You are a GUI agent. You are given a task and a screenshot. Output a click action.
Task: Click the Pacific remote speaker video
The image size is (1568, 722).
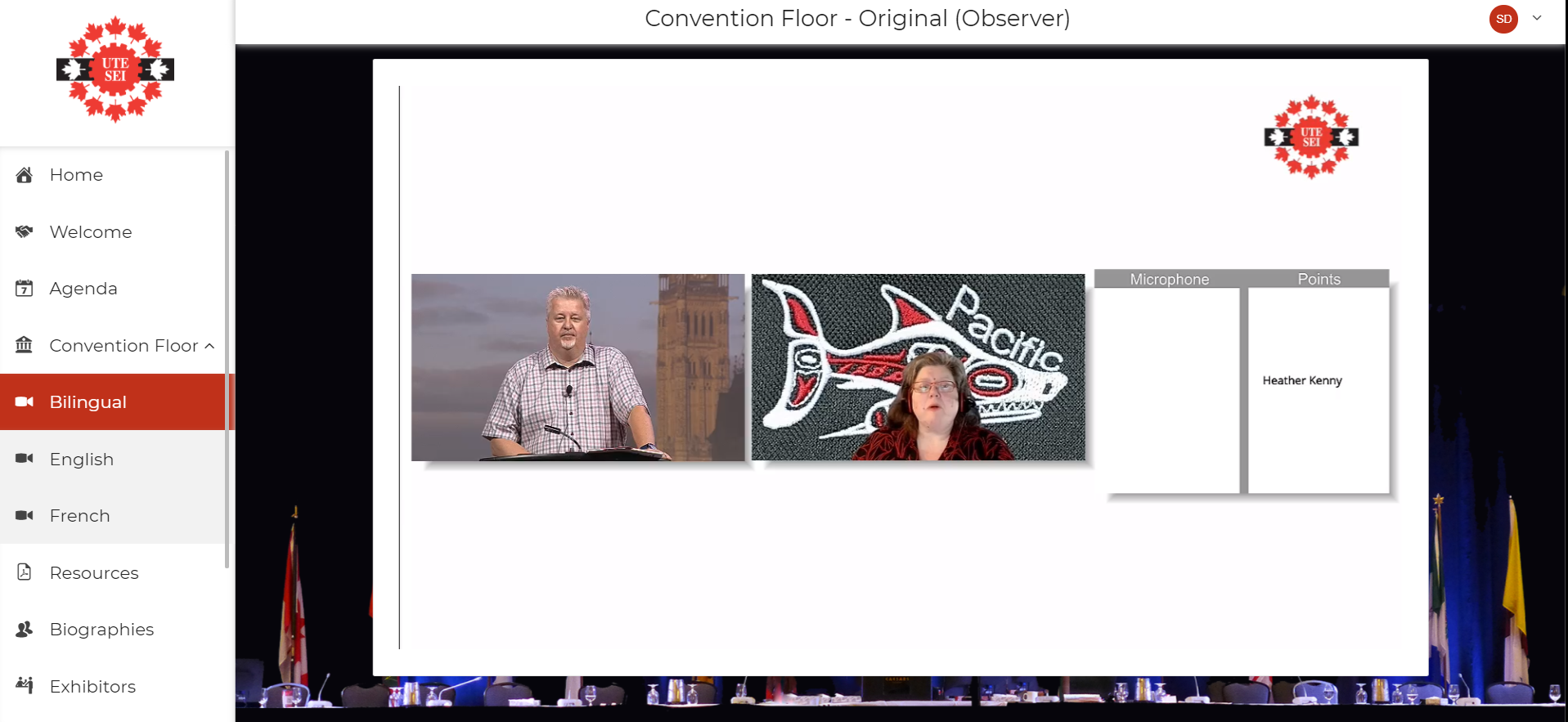(918, 367)
